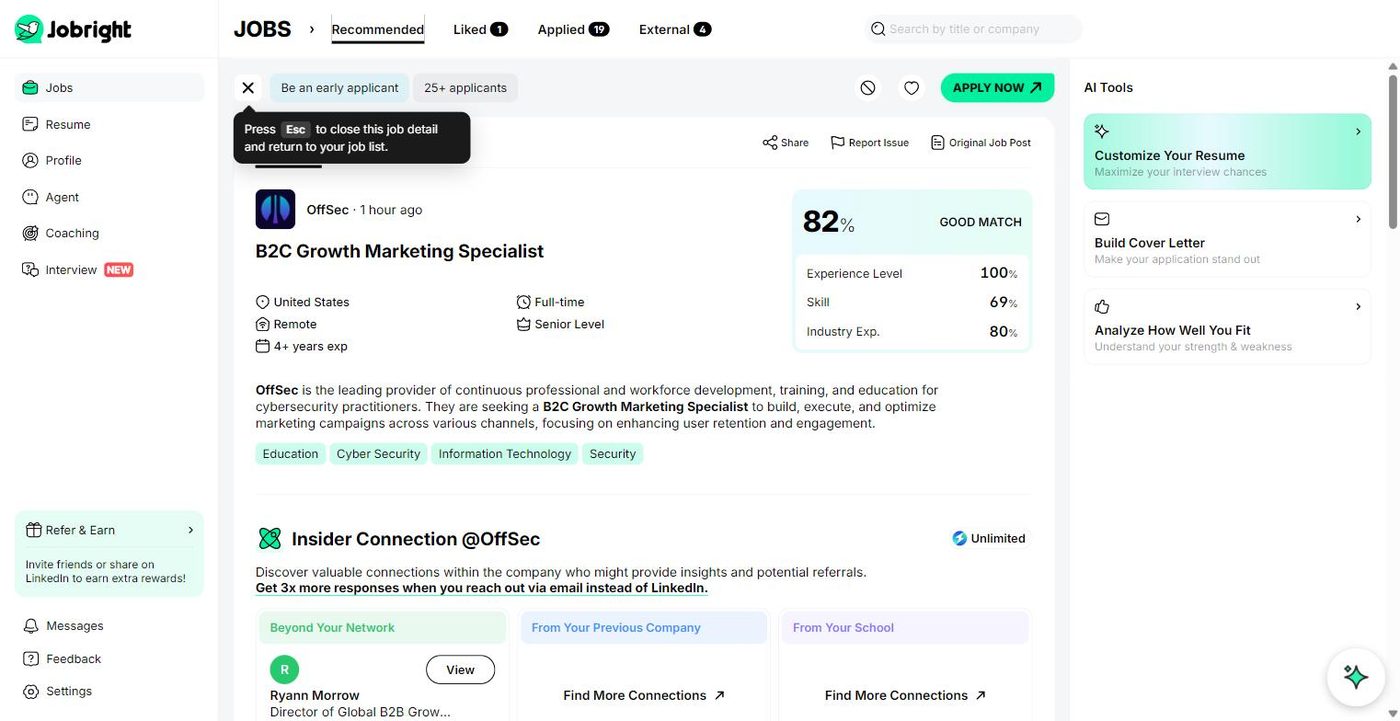Like this job with the heart icon
1400x721 pixels.
pos(911,88)
